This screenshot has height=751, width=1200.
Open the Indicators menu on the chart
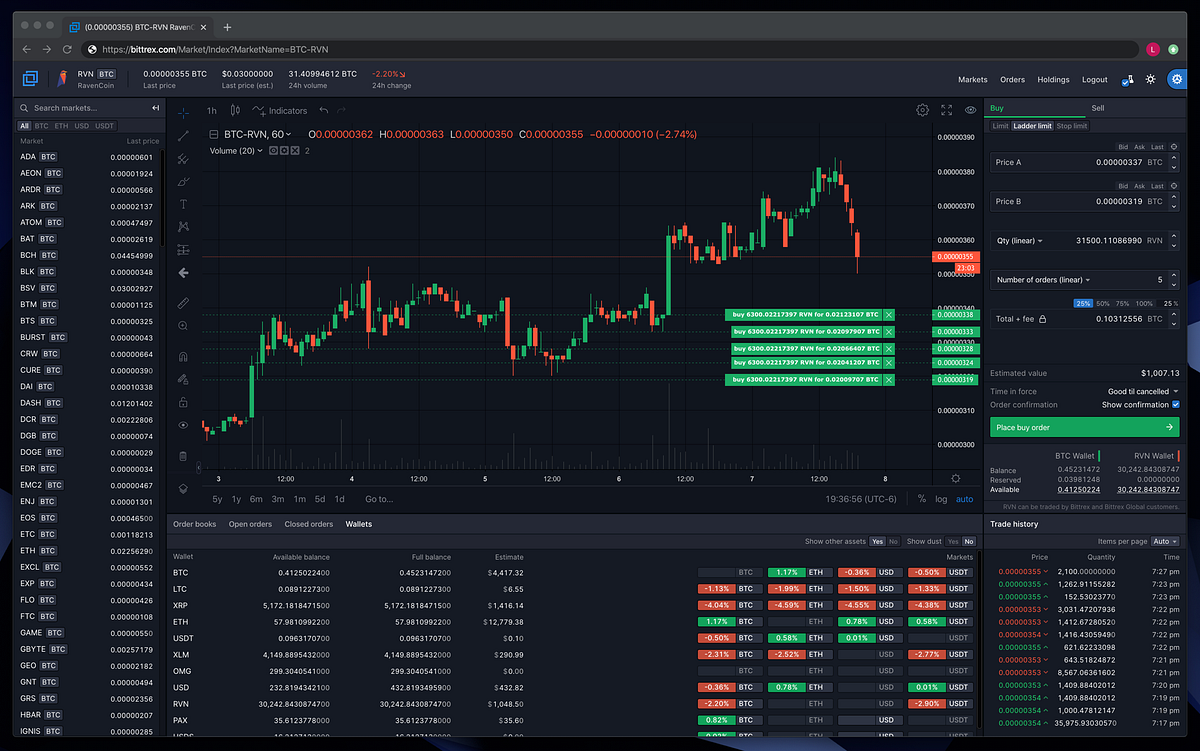[280, 111]
